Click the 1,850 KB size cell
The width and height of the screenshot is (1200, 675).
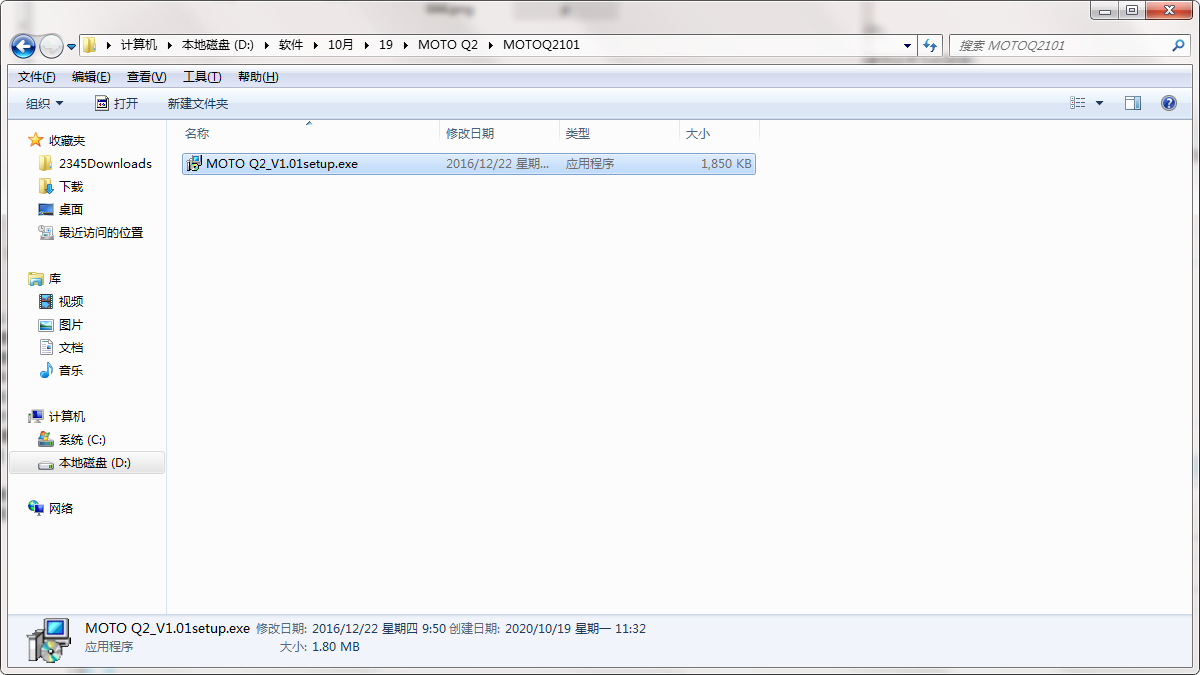(x=726, y=164)
